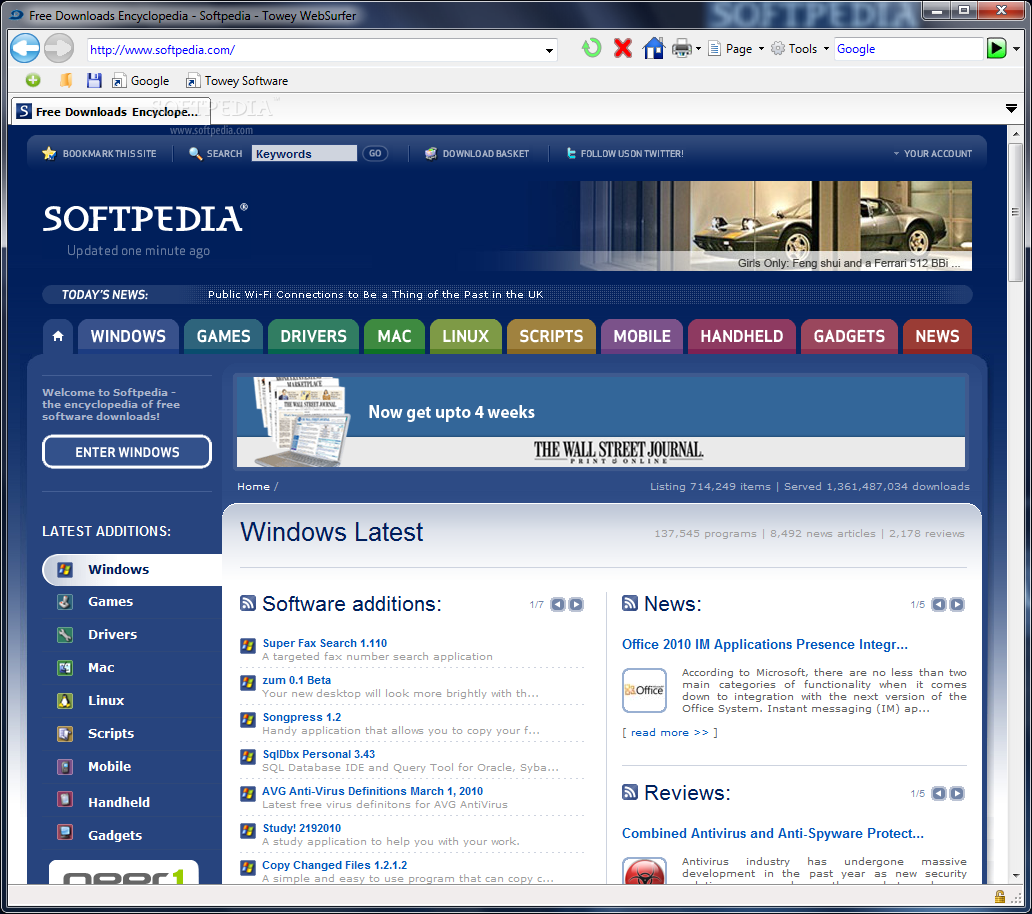This screenshot has width=1032, height=914.
Task: Stop loading with the red X icon
Action: (623, 48)
